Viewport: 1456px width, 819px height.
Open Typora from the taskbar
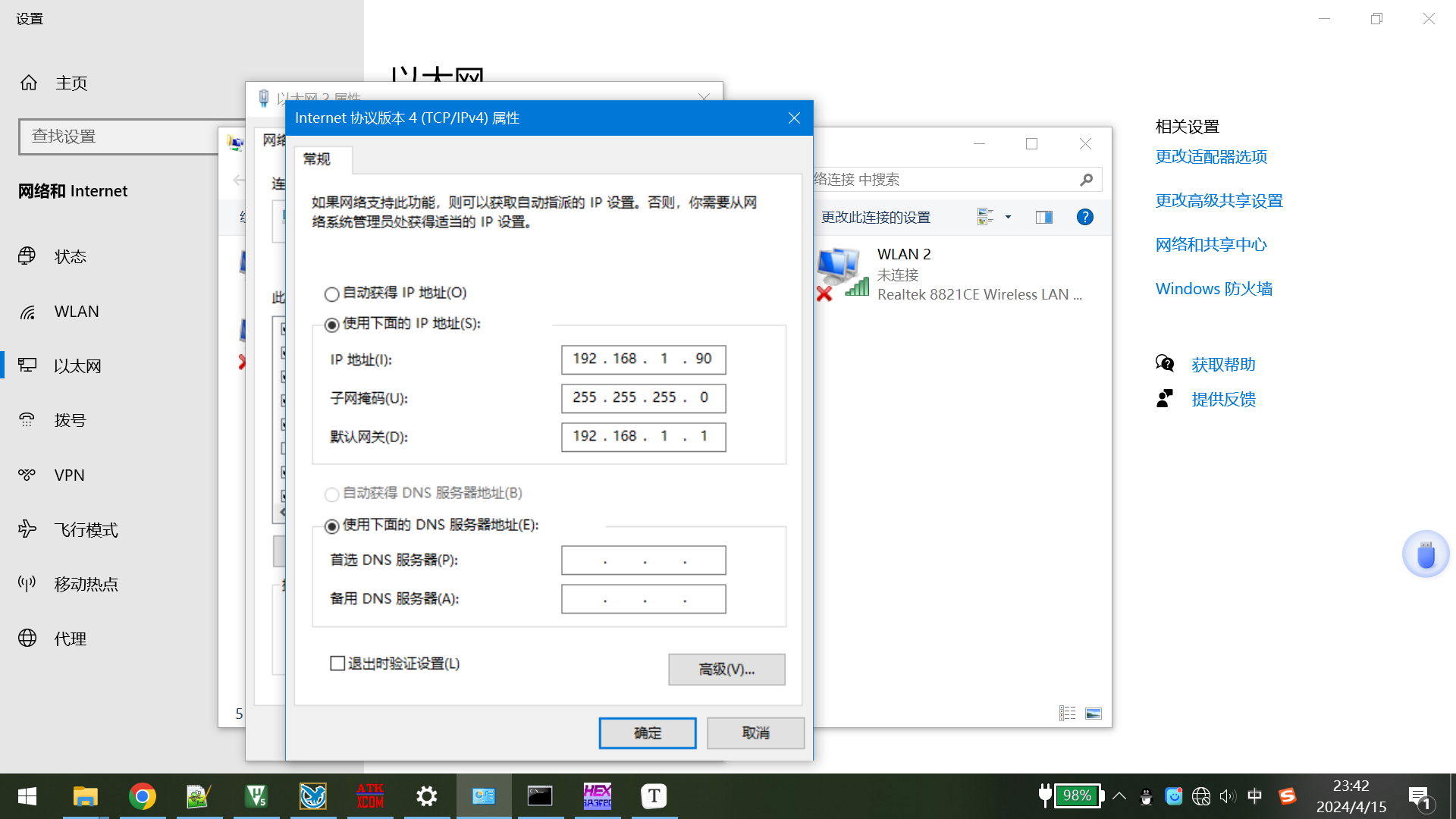[653, 795]
